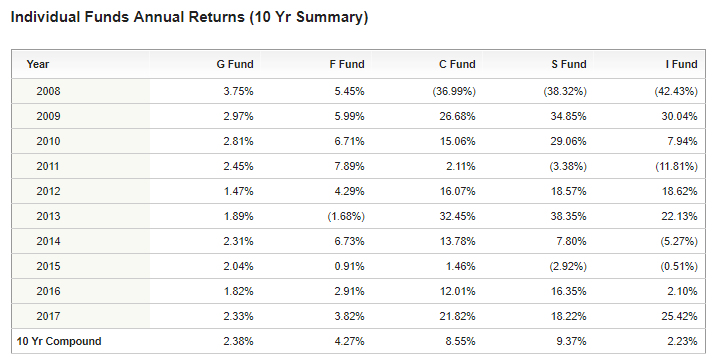Click the 2009 S Fund value 34.85%
This screenshot has width=715, height=363.
[x=568, y=116]
